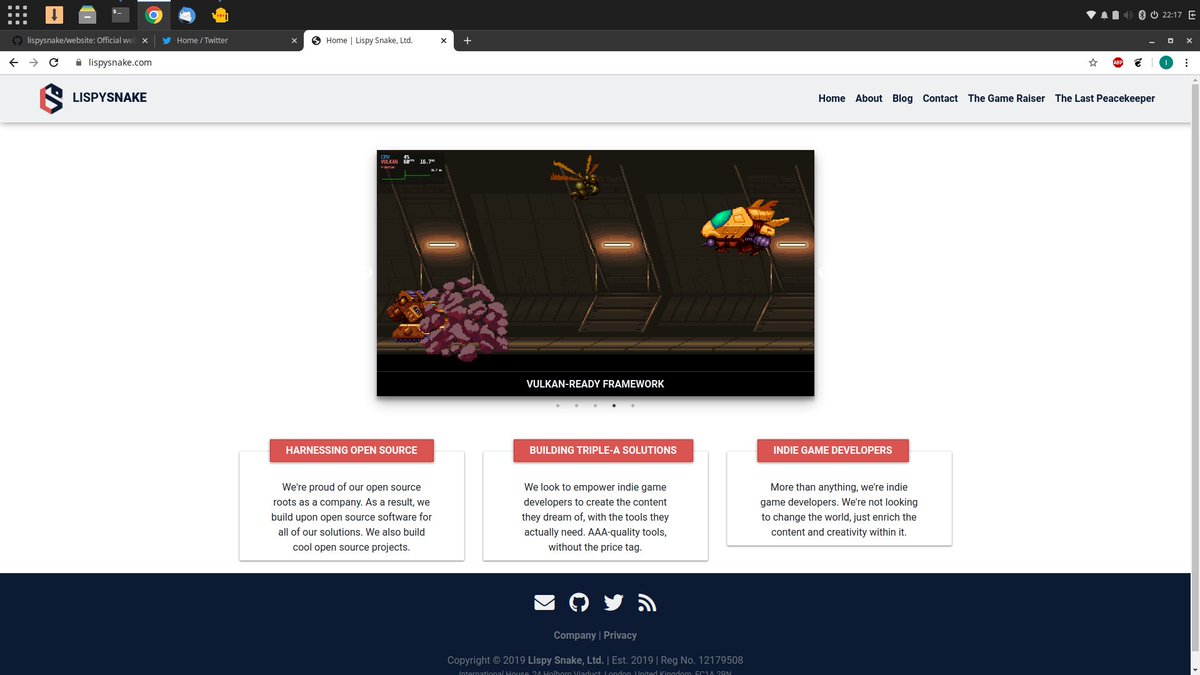Click the logout icon beside the clock
The image size is (1200, 675).
1191,15
